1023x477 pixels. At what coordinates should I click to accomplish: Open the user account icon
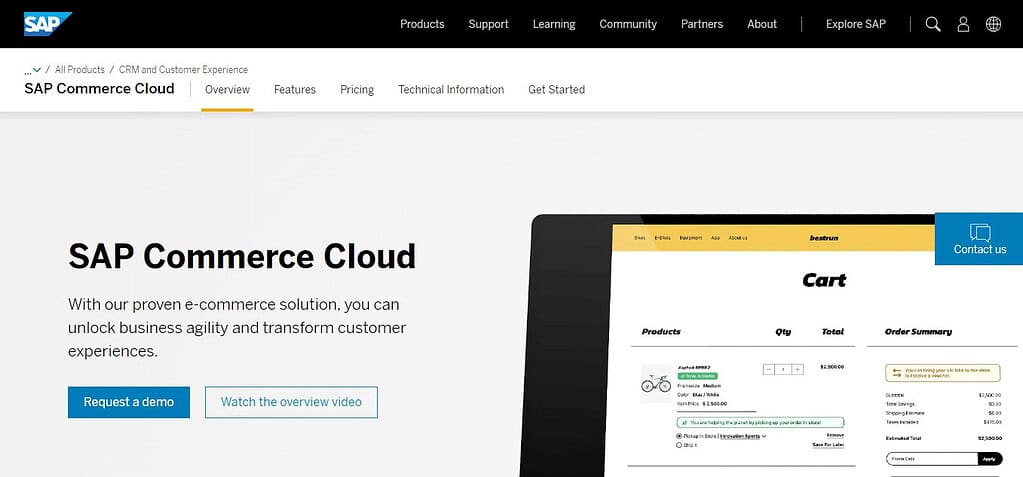pyautogui.click(x=963, y=24)
